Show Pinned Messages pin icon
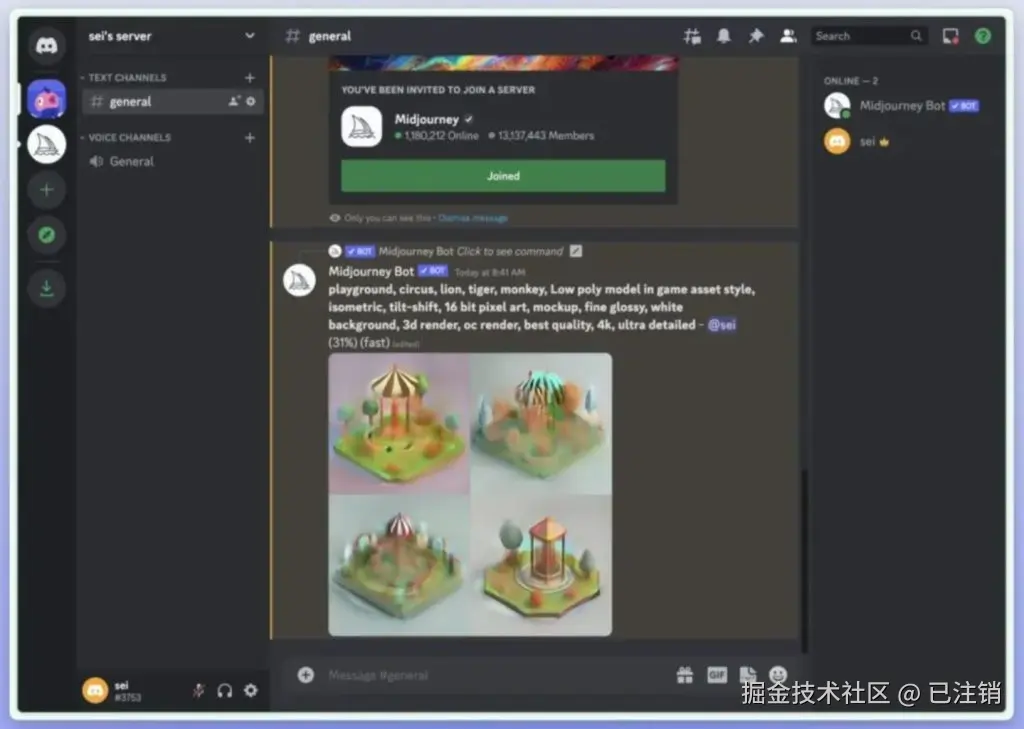The width and height of the screenshot is (1024, 729). click(x=756, y=36)
